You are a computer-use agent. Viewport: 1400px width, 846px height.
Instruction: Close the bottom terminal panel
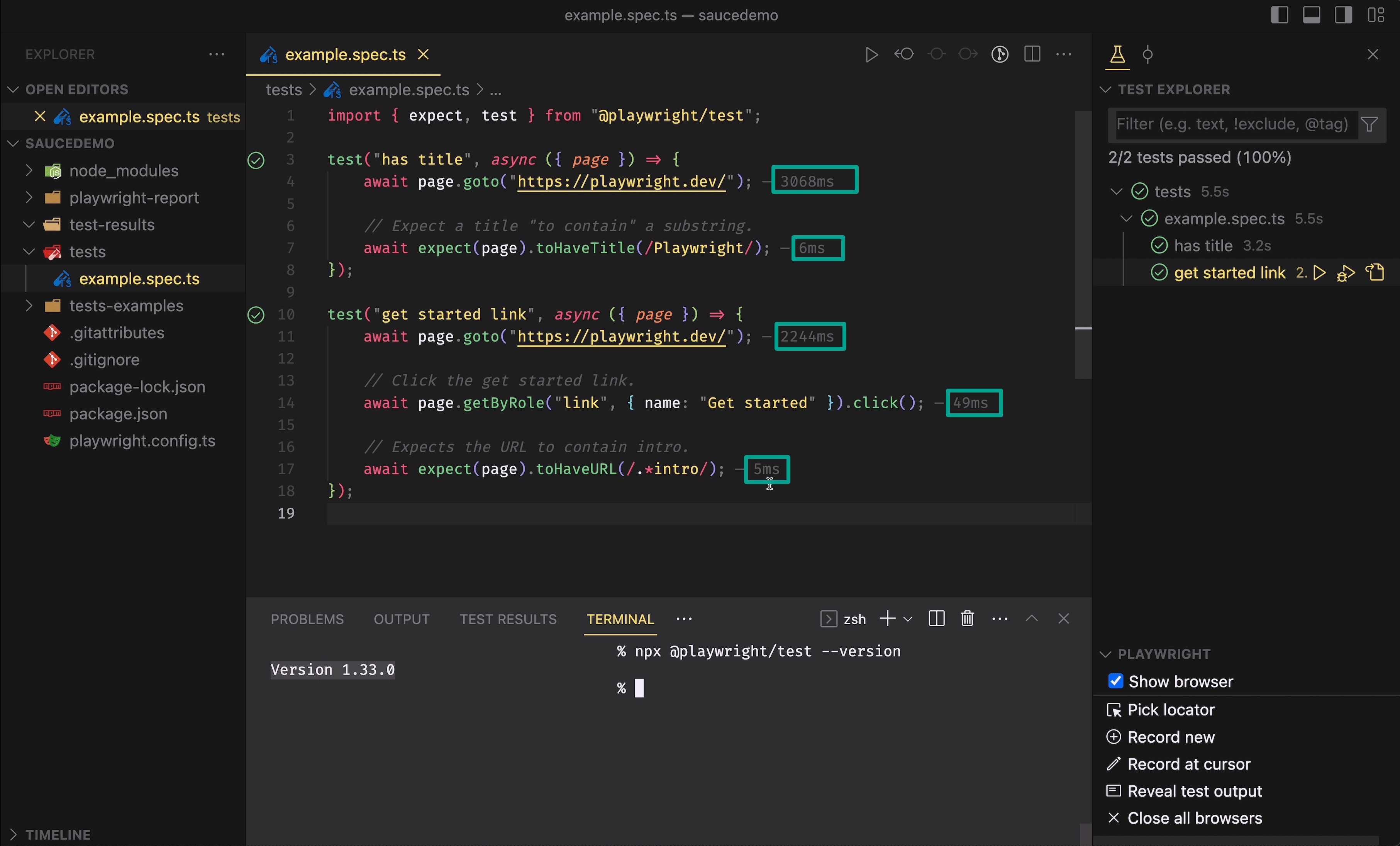1064,618
